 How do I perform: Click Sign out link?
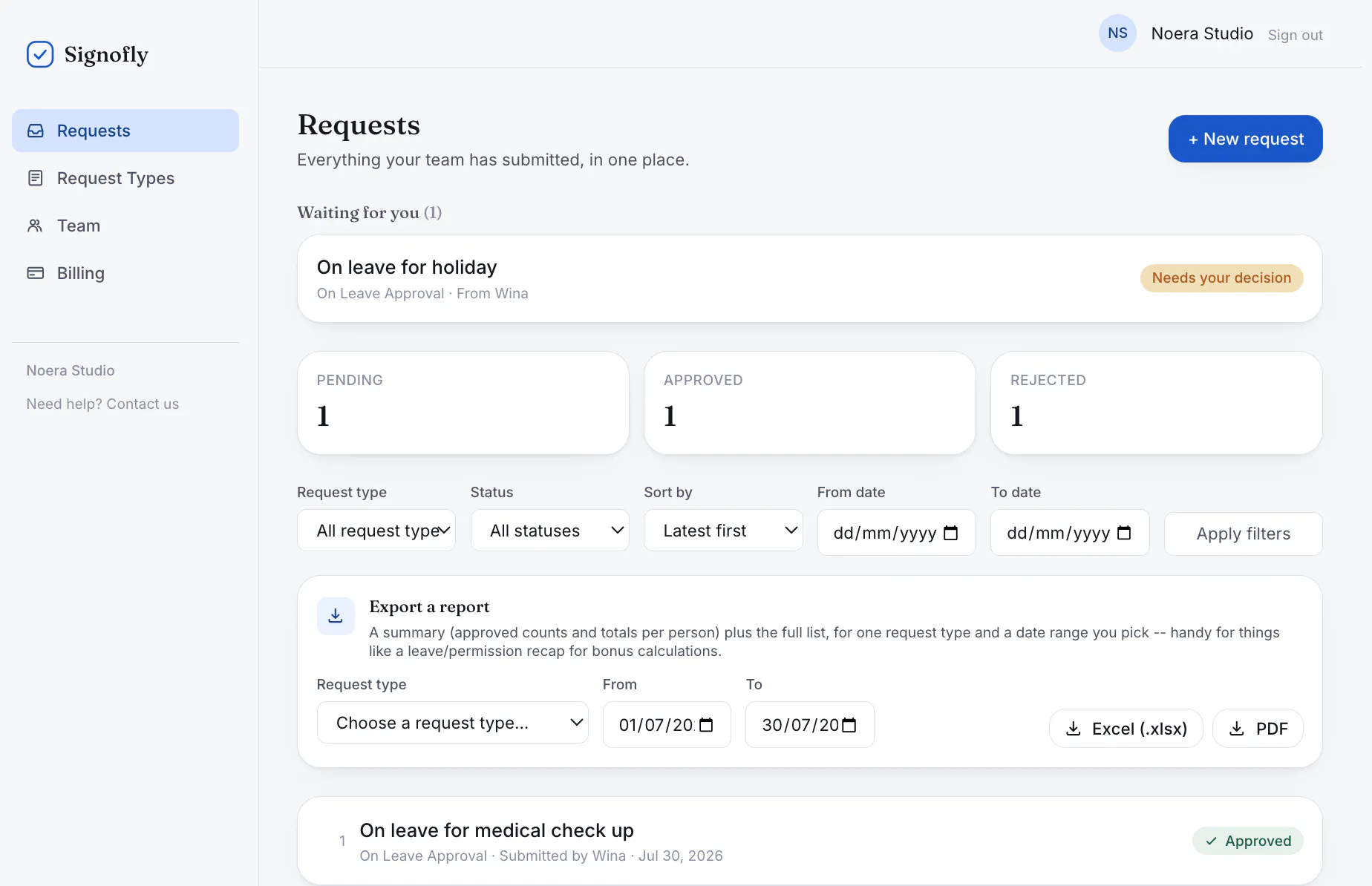point(1296,35)
